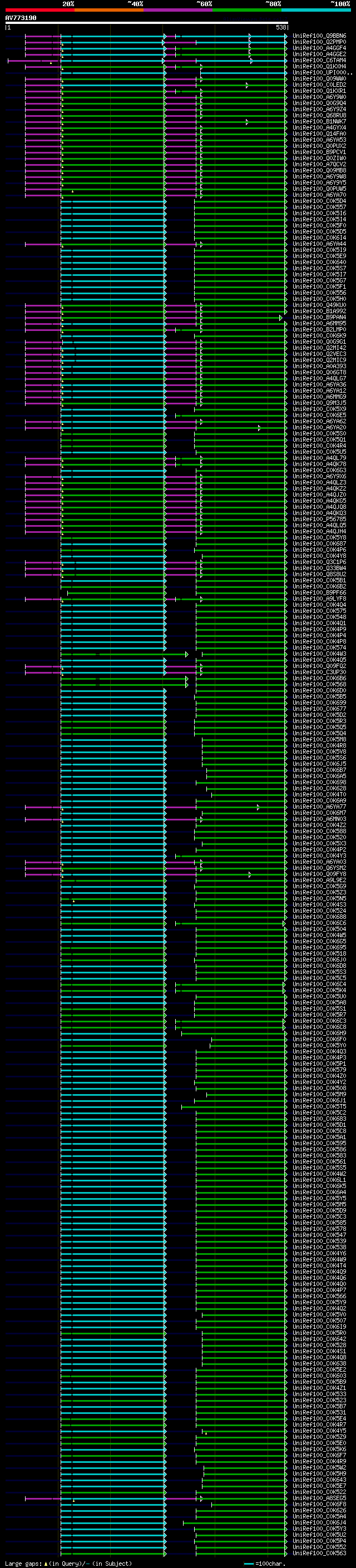
Task: Click the green alignment bar for UniRef100_C0K563
Action: coord(241,1554)
